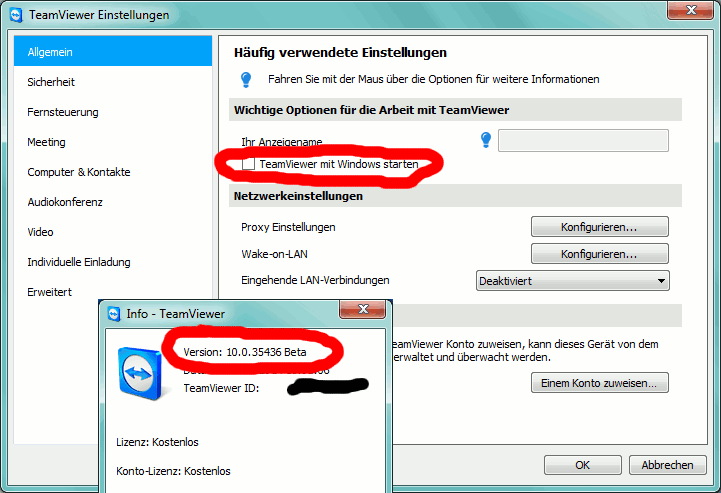This screenshot has width=721, height=493.
Task: Close the Info - TeamViewer dialog
Action: [x=362, y=309]
